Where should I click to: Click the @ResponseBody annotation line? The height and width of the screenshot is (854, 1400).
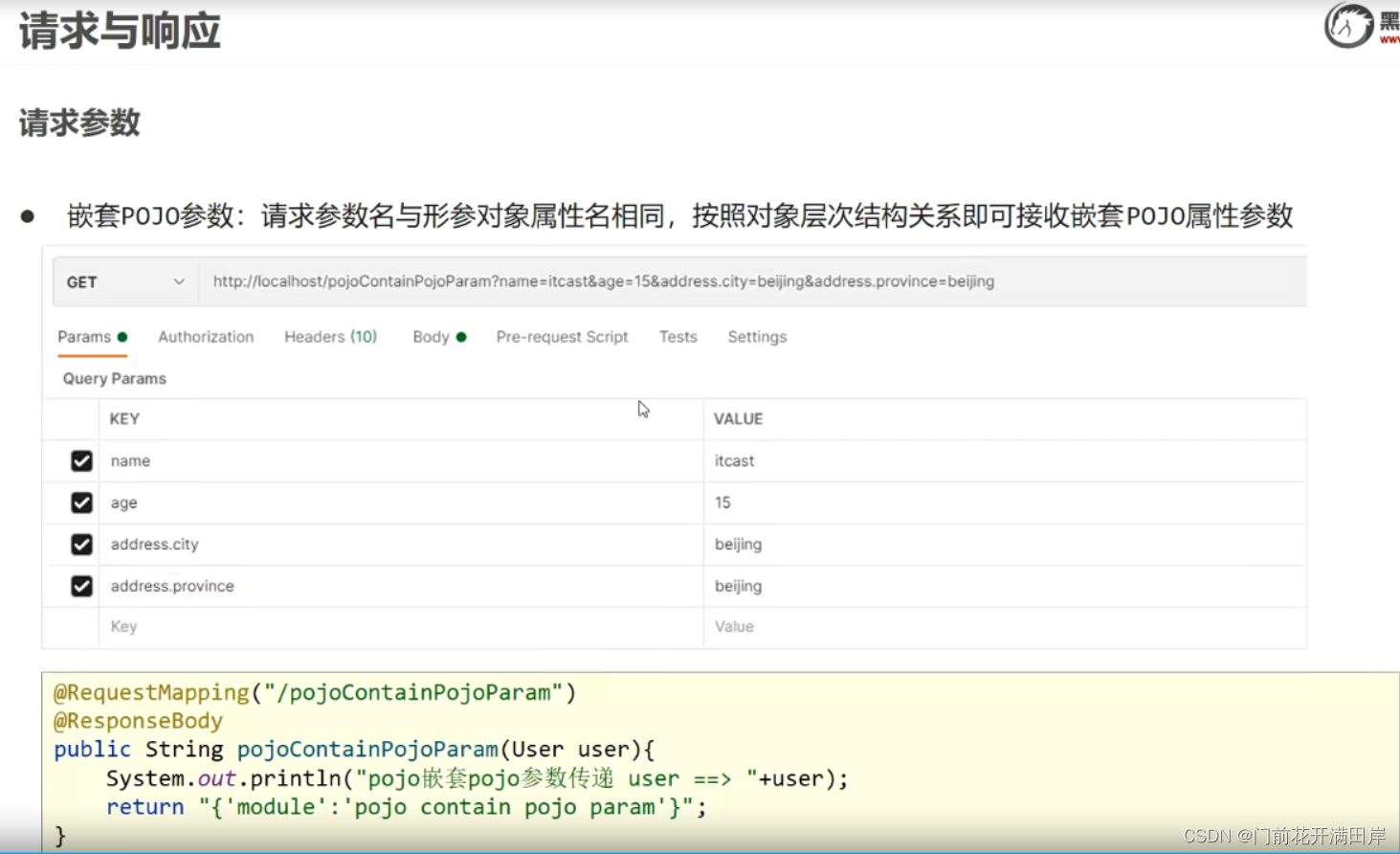138,721
